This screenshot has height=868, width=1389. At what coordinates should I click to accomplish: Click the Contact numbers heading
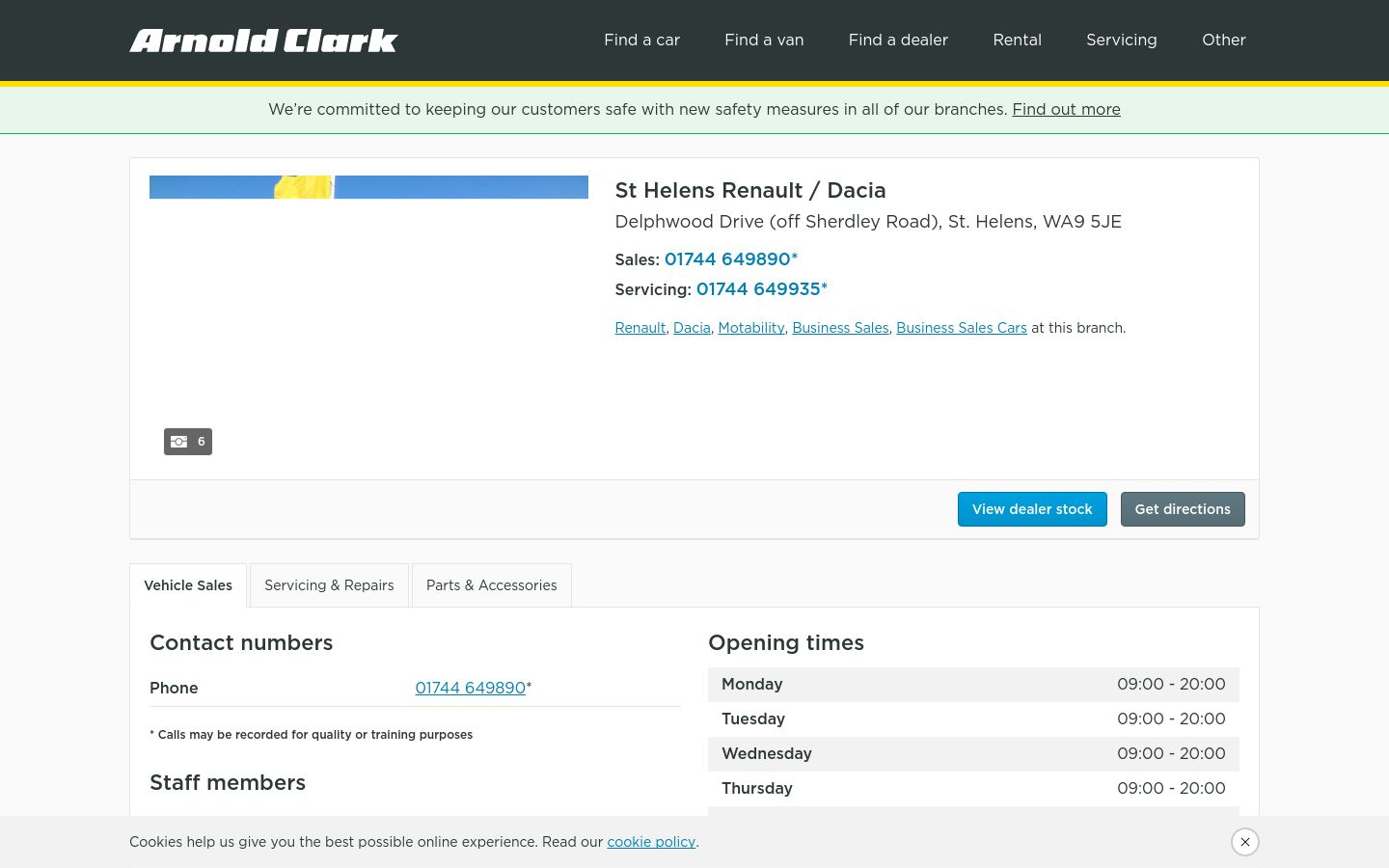(x=241, y=642)
